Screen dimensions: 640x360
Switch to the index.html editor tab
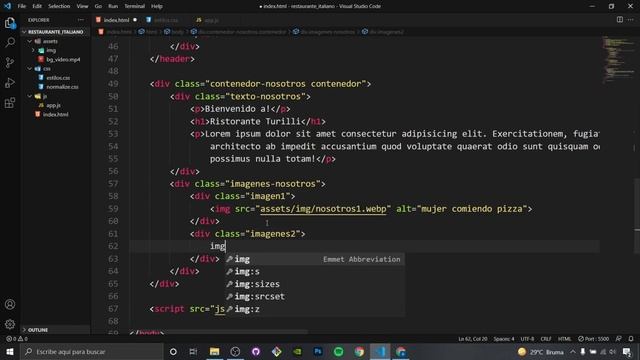116,20
